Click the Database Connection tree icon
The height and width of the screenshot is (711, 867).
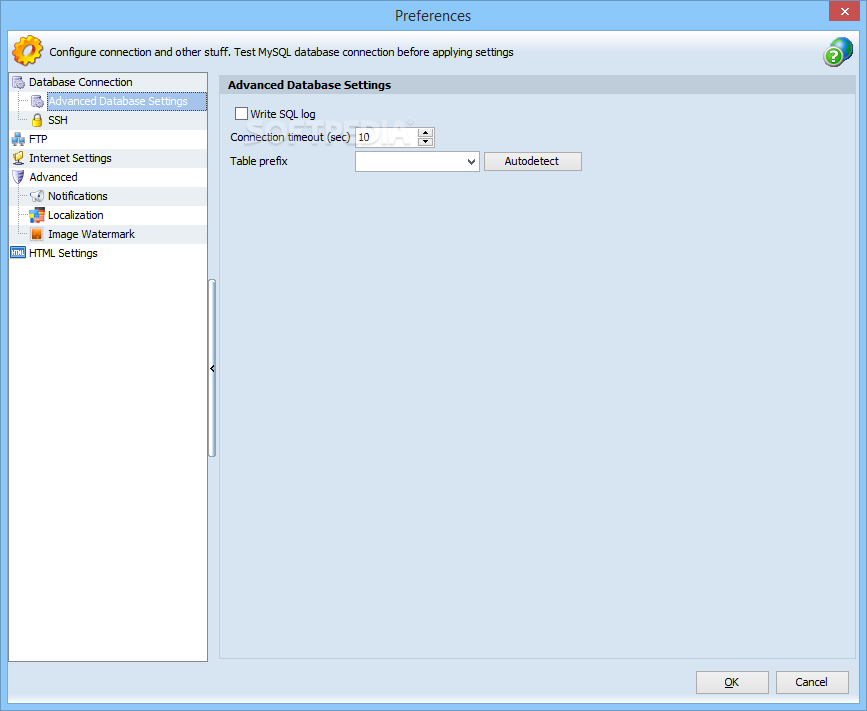pyautogui.click(x=18, y=82)
